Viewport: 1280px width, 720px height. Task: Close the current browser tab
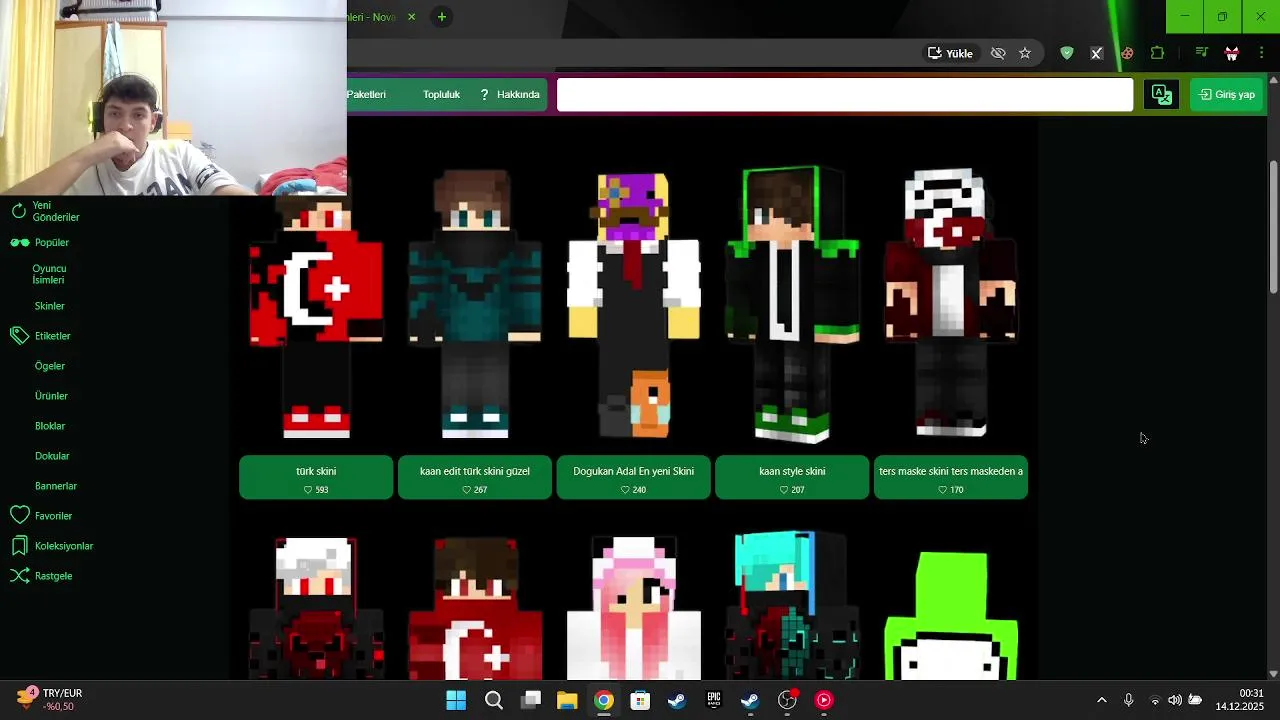click(x=411, y=17)
